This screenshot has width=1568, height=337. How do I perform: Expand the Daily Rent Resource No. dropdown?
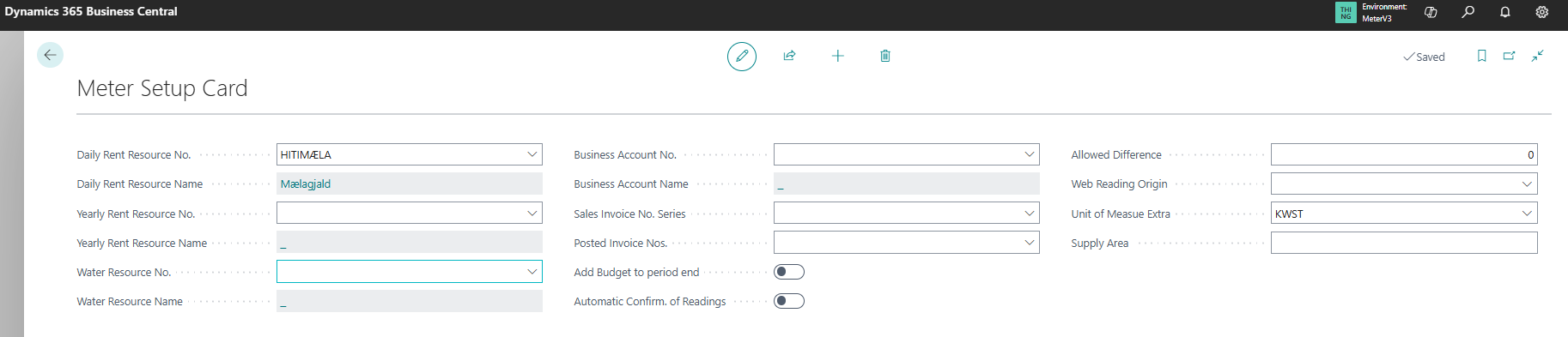[532, 154]
